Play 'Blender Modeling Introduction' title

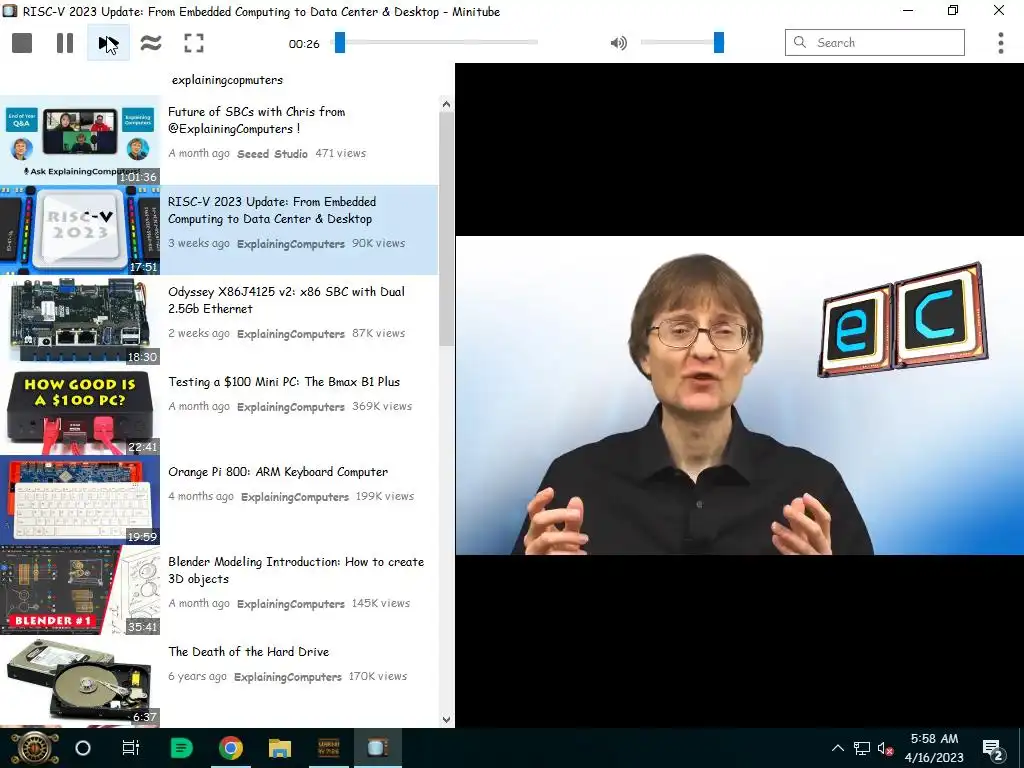[x=296, y=571]
